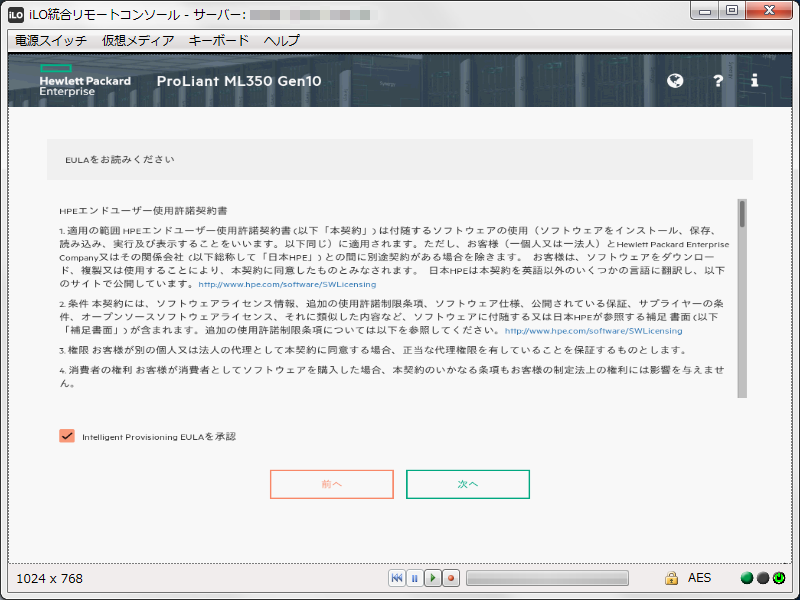Click the disabled 前へ button
This screenshot has width=800, height=600.
tap(331, 484)
